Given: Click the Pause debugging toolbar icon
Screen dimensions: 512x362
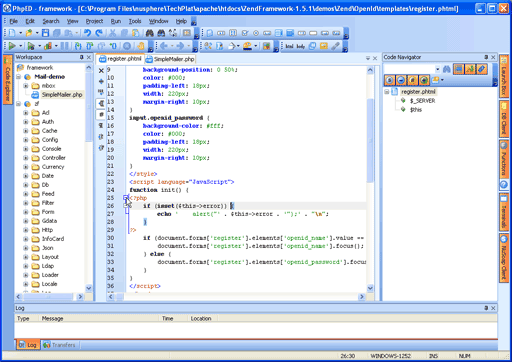Looking at the screenshot, I should coord(65,46).
